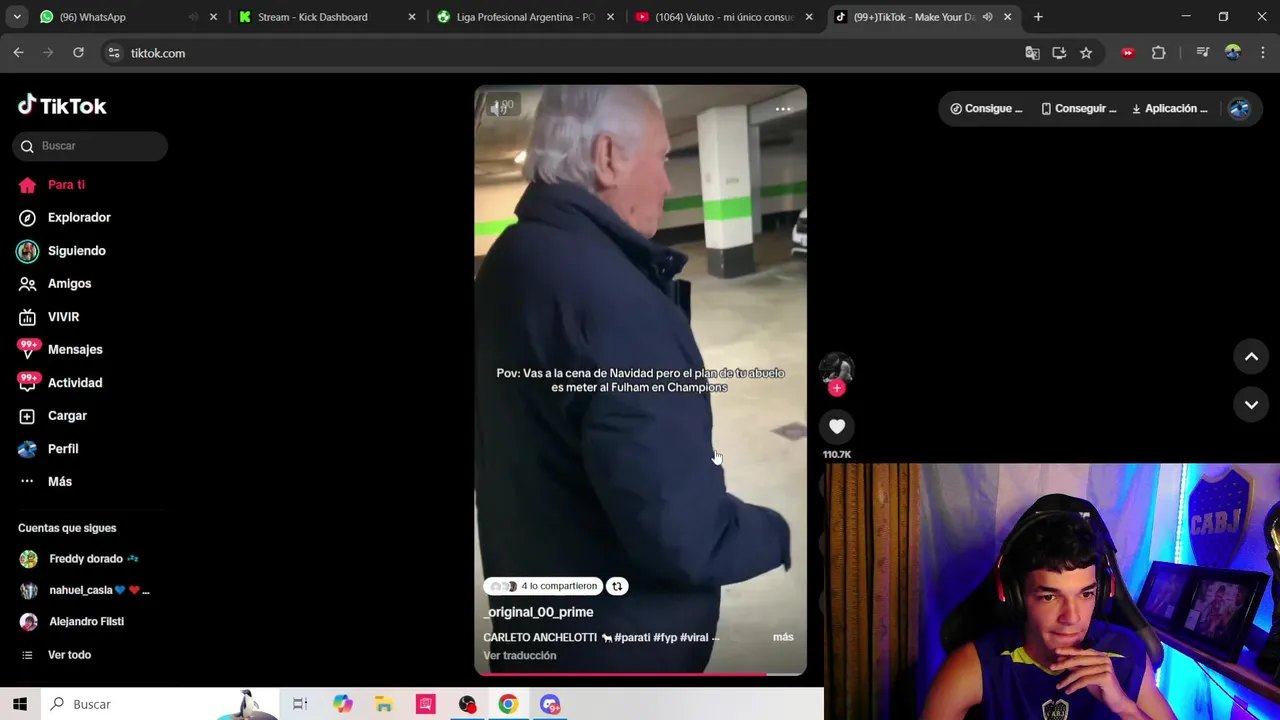
Task: Click the '4 lo compartieron' pill
Action: click(x=544, y=586)
